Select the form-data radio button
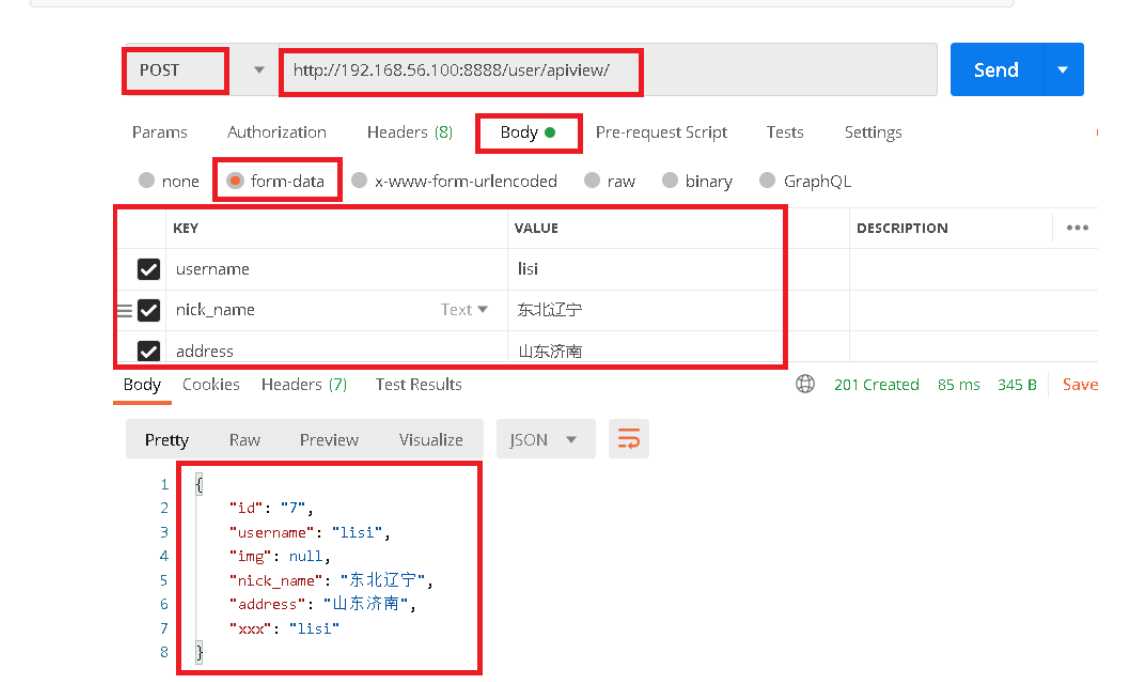This screenshot has height=682, width=1130. click(x=235, y=180)
